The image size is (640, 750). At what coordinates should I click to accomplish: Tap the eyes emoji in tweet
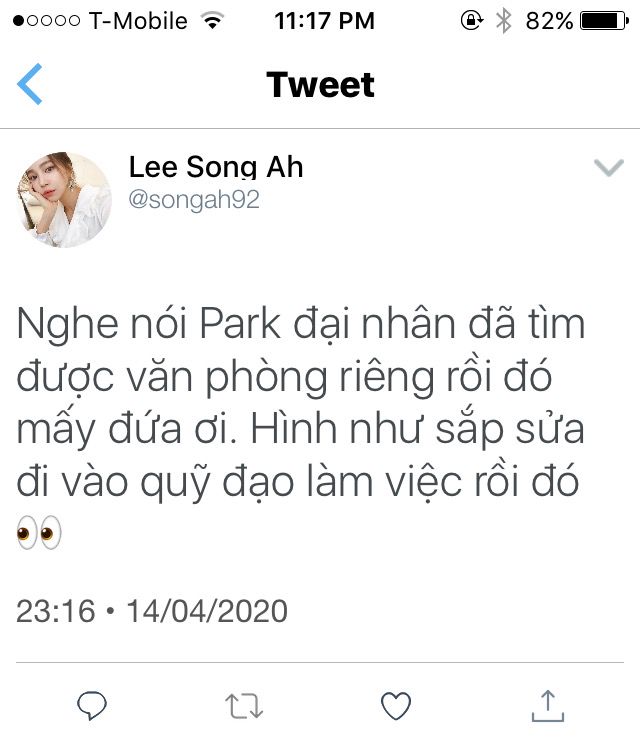click(x=39, y=532)
